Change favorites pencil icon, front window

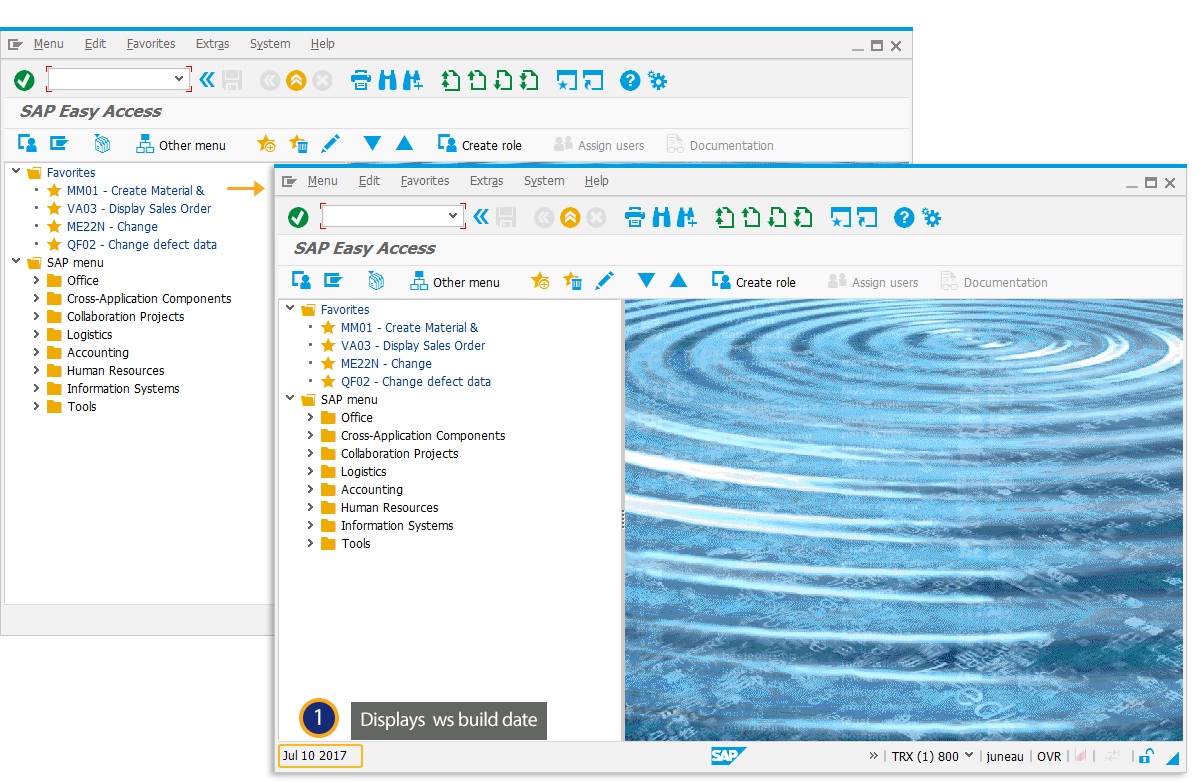605,281
